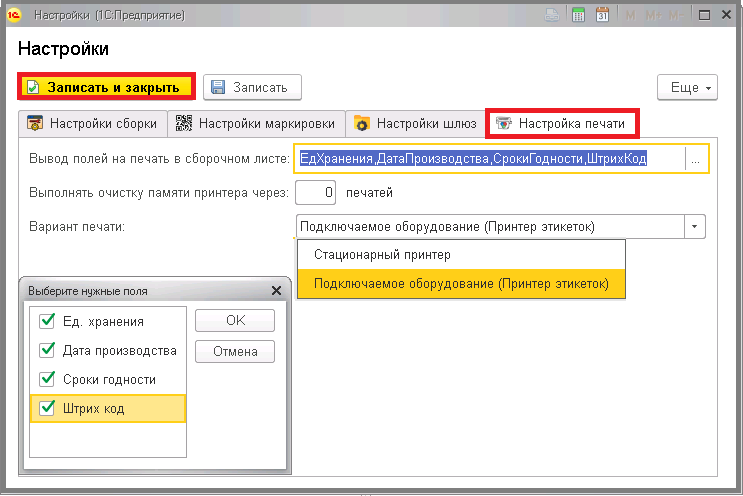Click Записать и закрыть button
The width and height of the screenshot is (743, 496).
[x=107, y=87]
